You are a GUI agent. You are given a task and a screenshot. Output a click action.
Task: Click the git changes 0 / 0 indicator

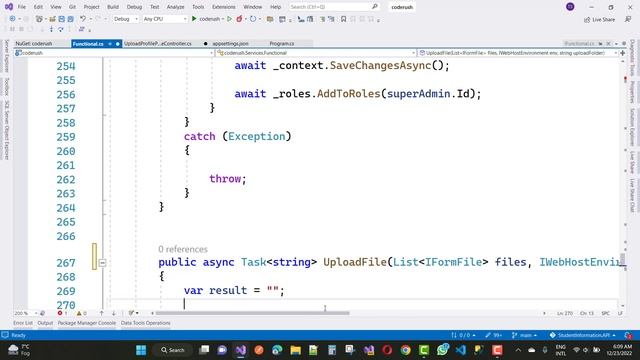click(x=463, y=335)
